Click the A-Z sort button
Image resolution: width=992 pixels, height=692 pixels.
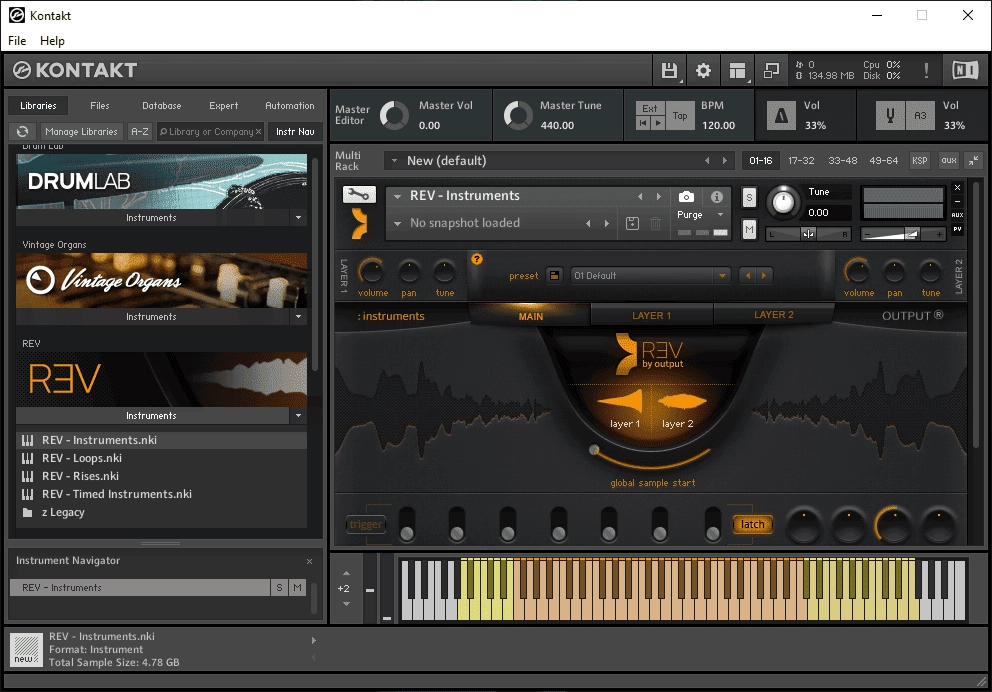tap(139, 132)
